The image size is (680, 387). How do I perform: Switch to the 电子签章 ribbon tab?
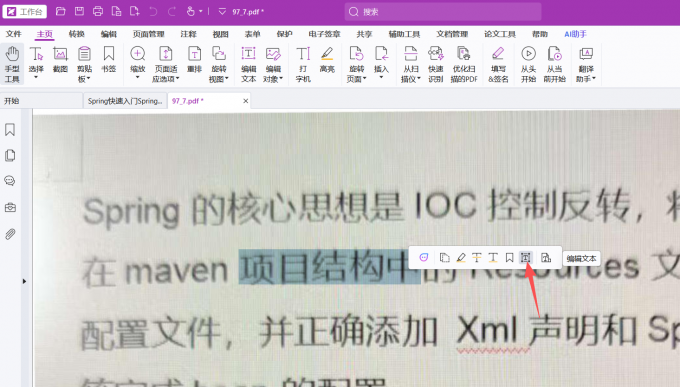324,34
